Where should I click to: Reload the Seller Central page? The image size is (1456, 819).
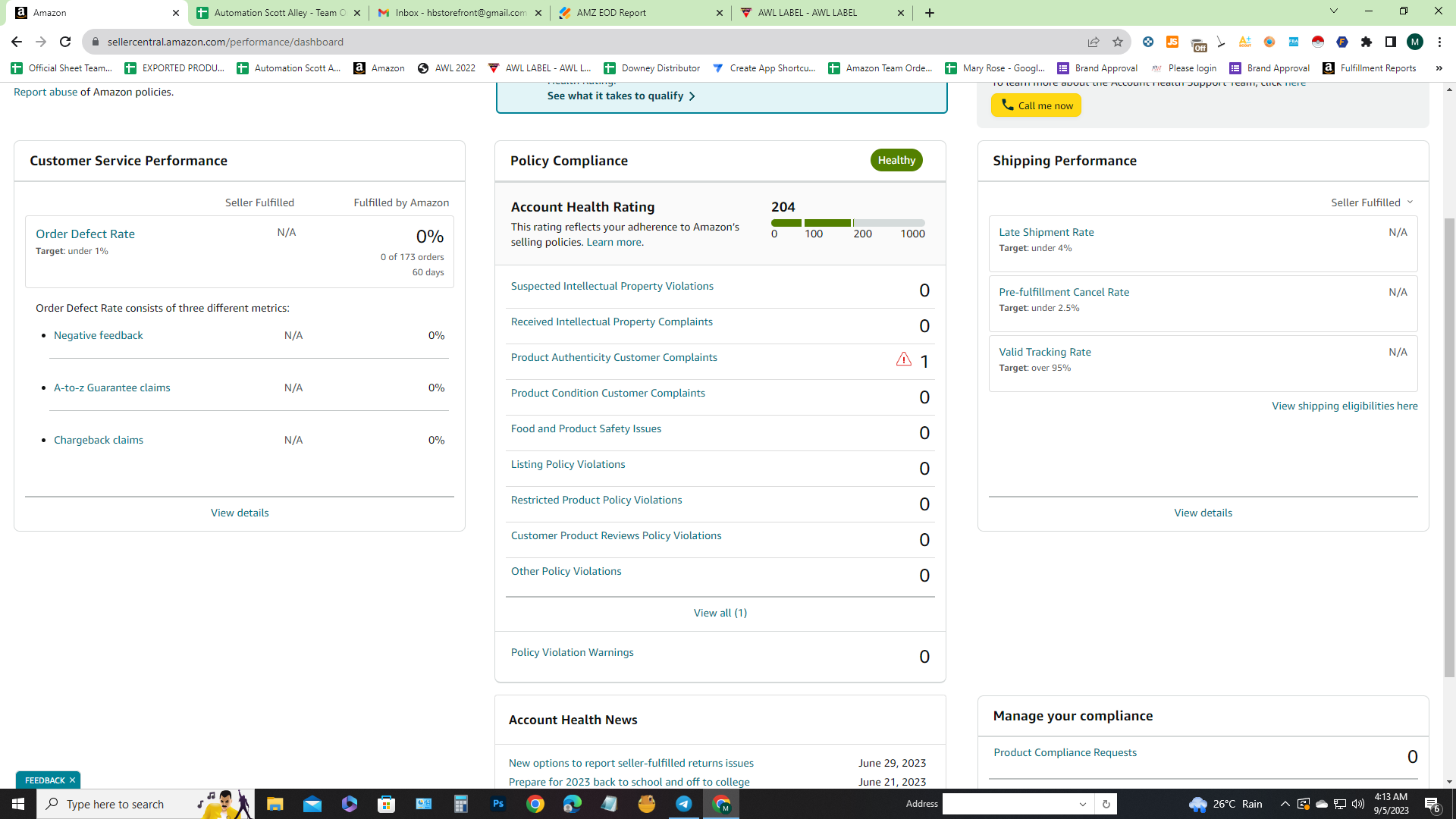65,42
